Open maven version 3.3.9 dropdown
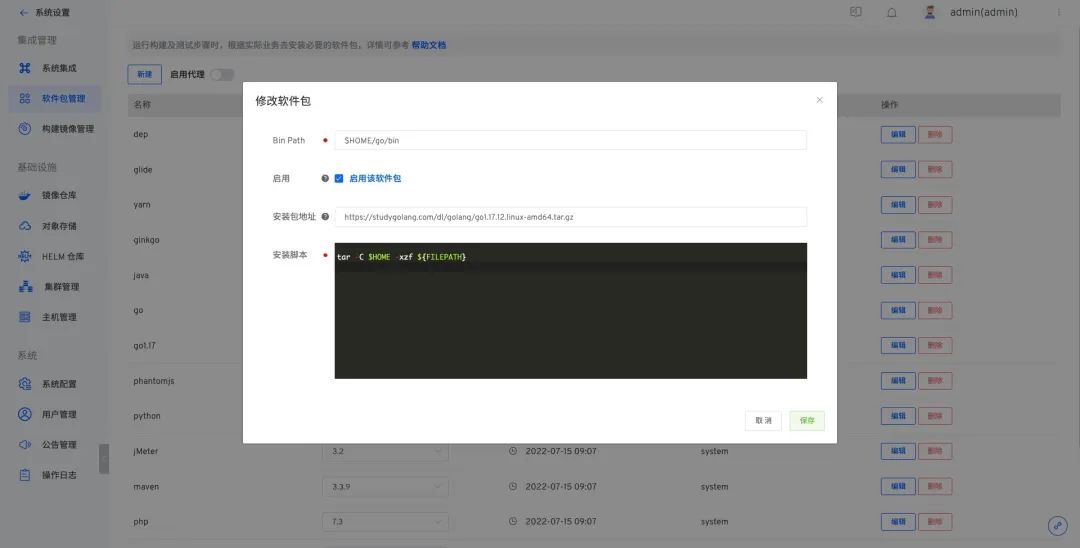The width and height of the screenshot is (1080, 548). coord(386,487)
